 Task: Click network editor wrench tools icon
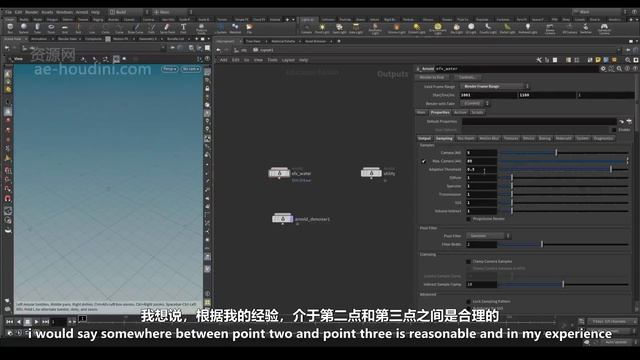pyautogui.click(x=539, y=60)
